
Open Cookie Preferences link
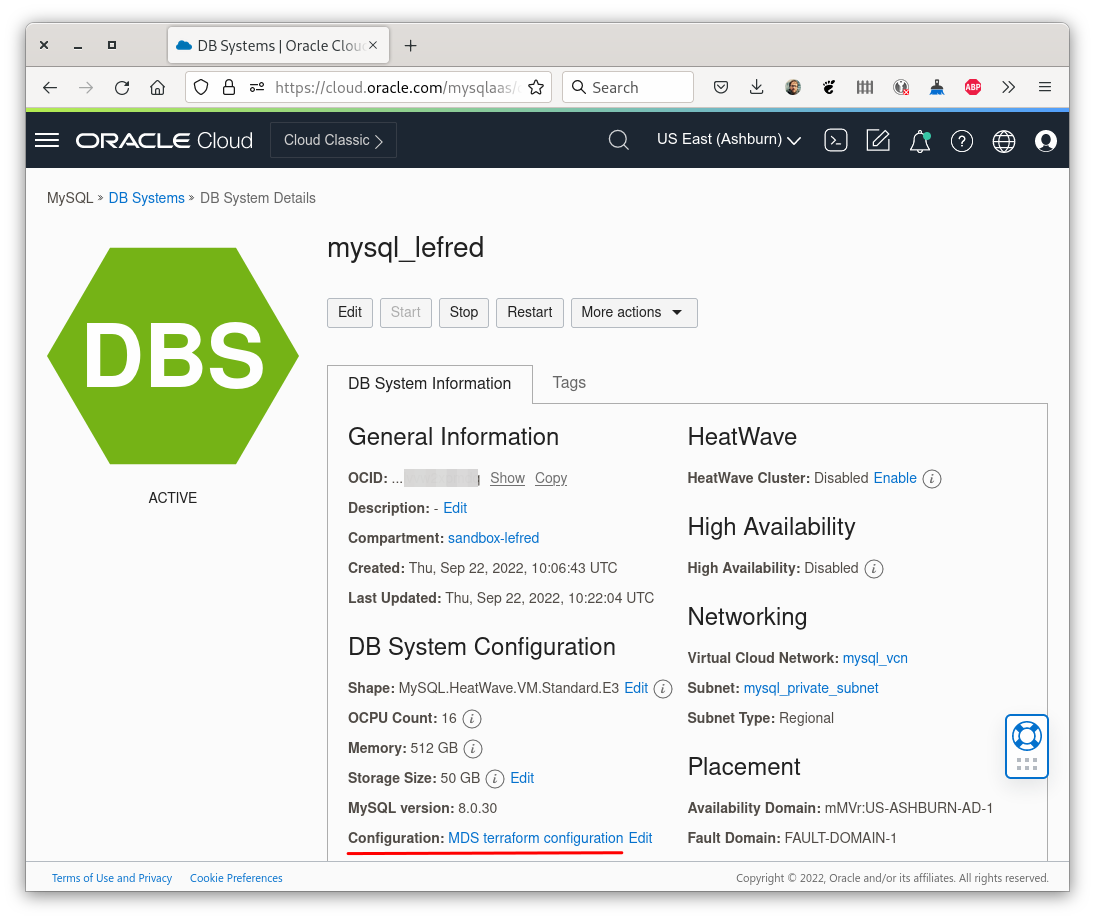236,878
